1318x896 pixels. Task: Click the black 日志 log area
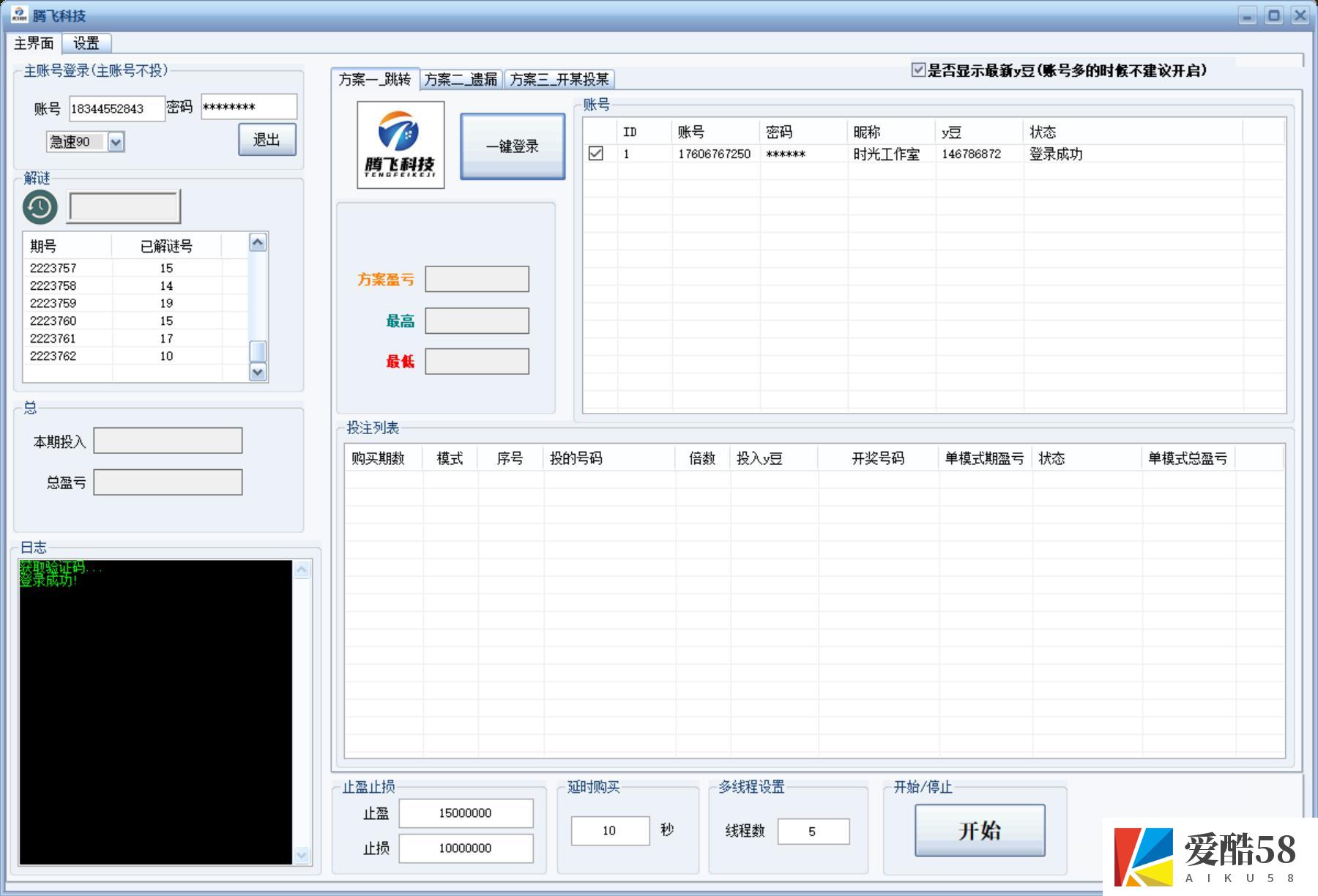click(155, 712)
